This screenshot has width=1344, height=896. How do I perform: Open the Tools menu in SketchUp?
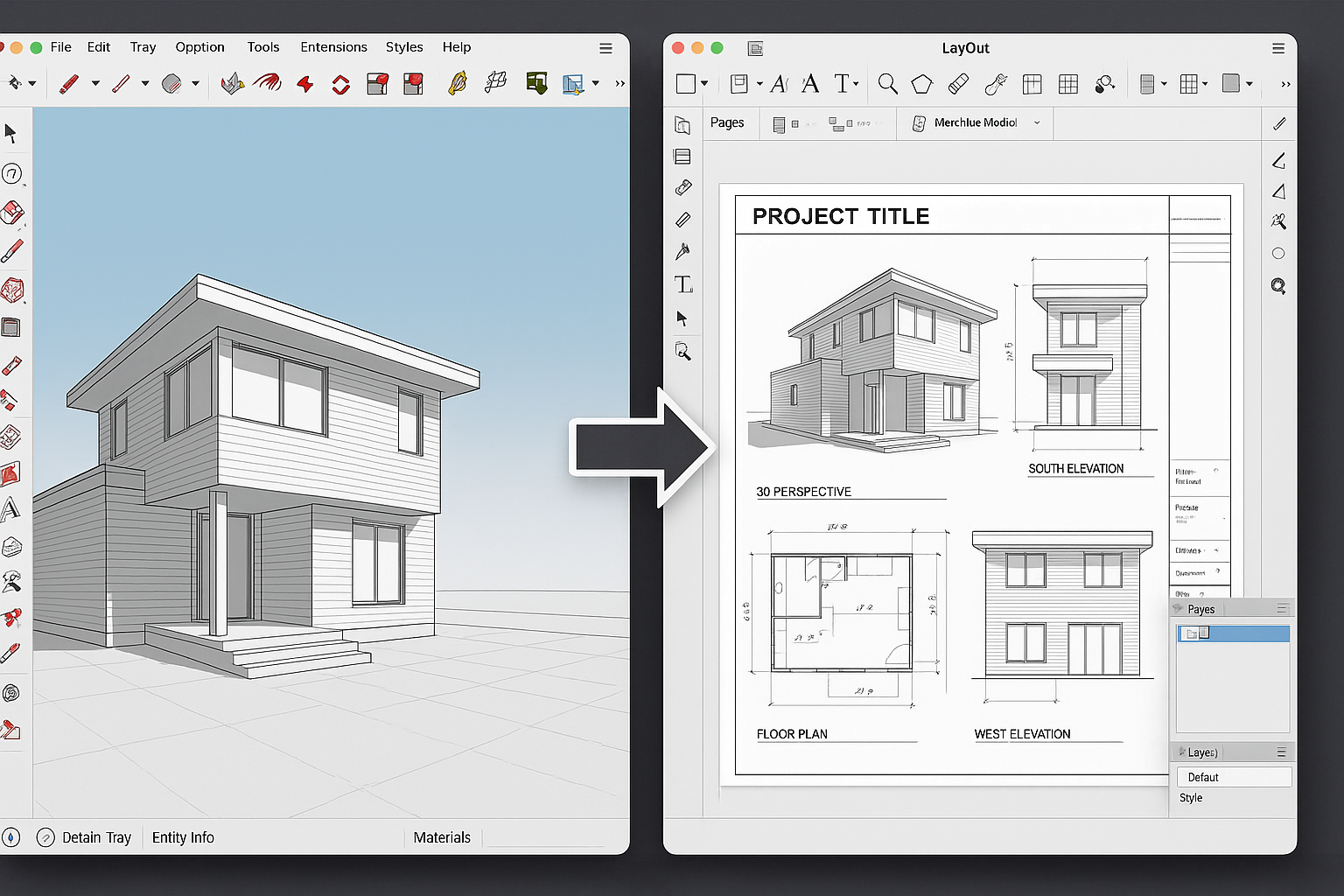pyautogui.click(x=263, y=46)
